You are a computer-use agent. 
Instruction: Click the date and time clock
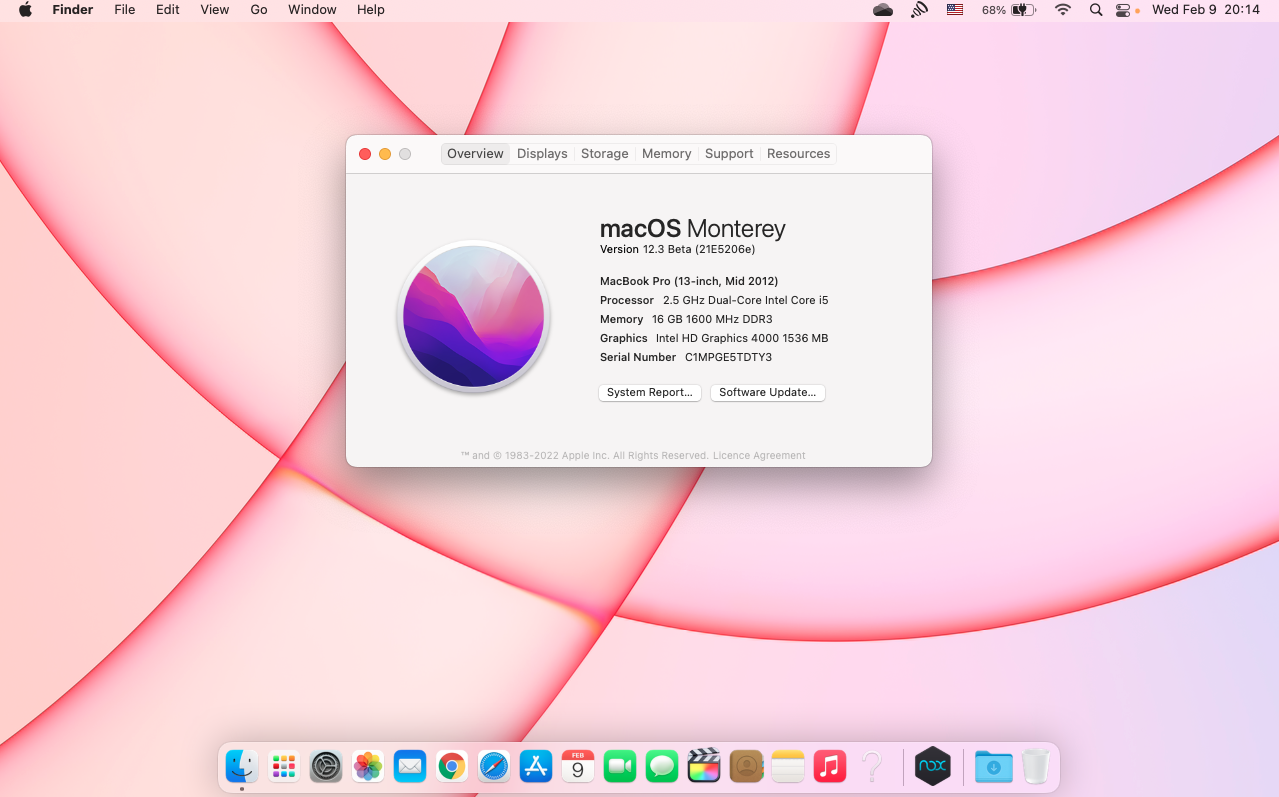tap(1205, 10)
